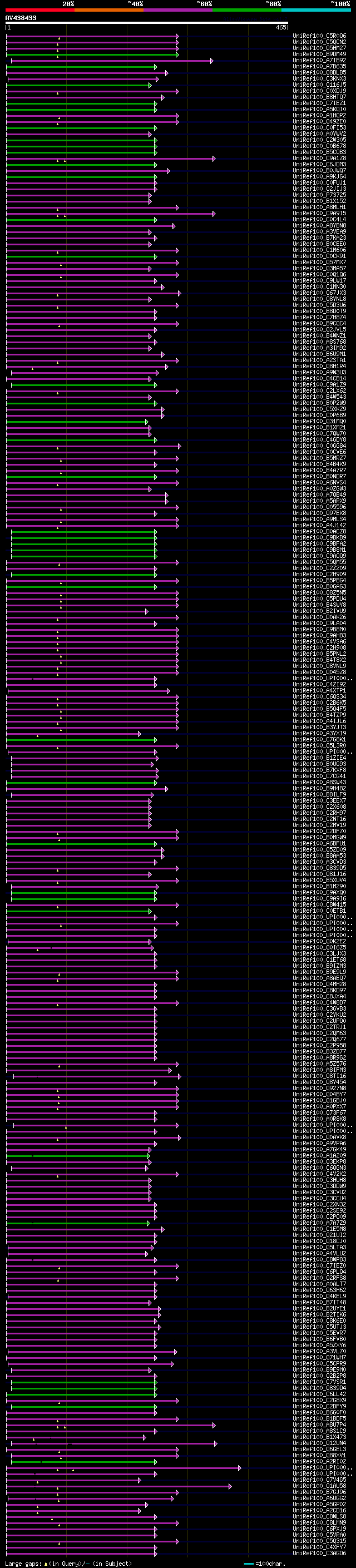Select the UniRef100_D0AK26 label

319,617
